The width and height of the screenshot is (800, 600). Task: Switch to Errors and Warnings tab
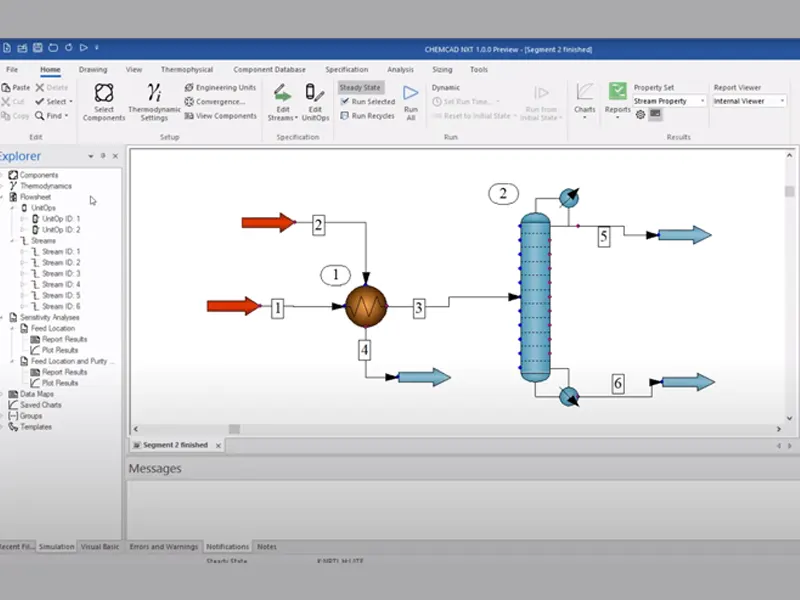164,546
